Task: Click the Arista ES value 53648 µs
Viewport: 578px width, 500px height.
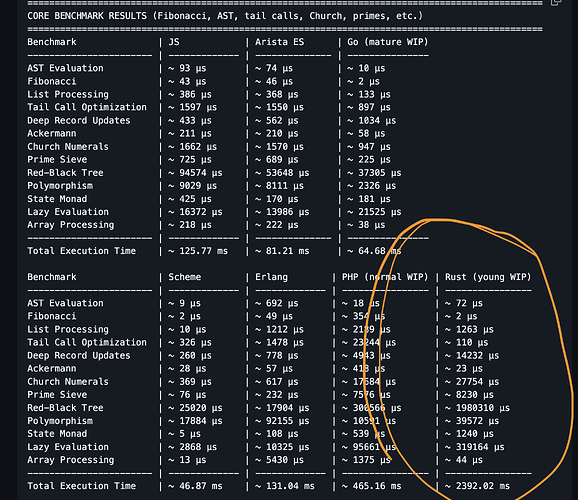Action: point(282,173)
